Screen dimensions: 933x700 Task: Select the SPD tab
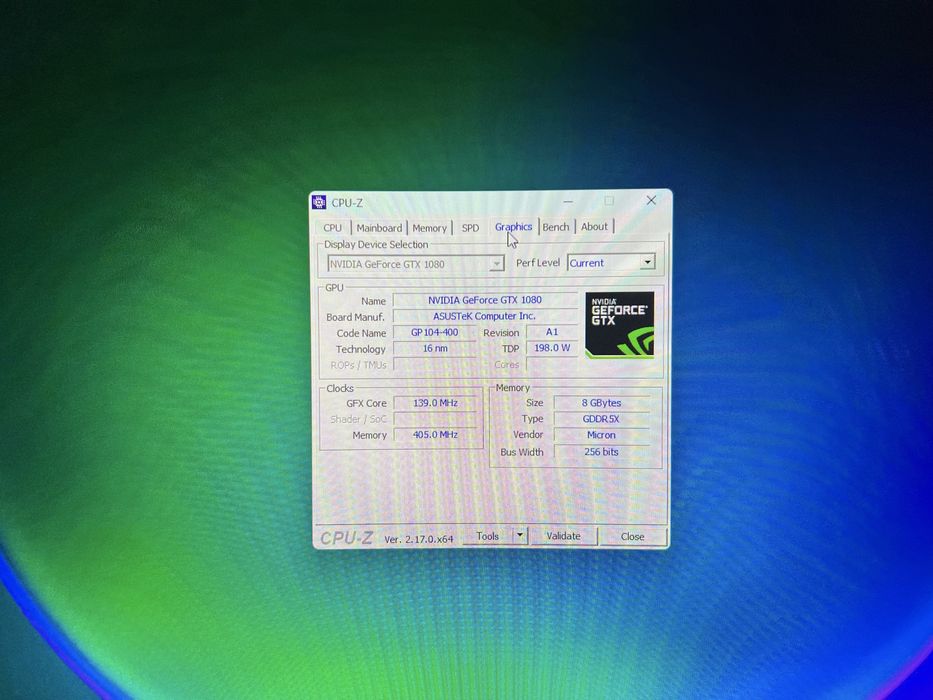coord(470,228)
